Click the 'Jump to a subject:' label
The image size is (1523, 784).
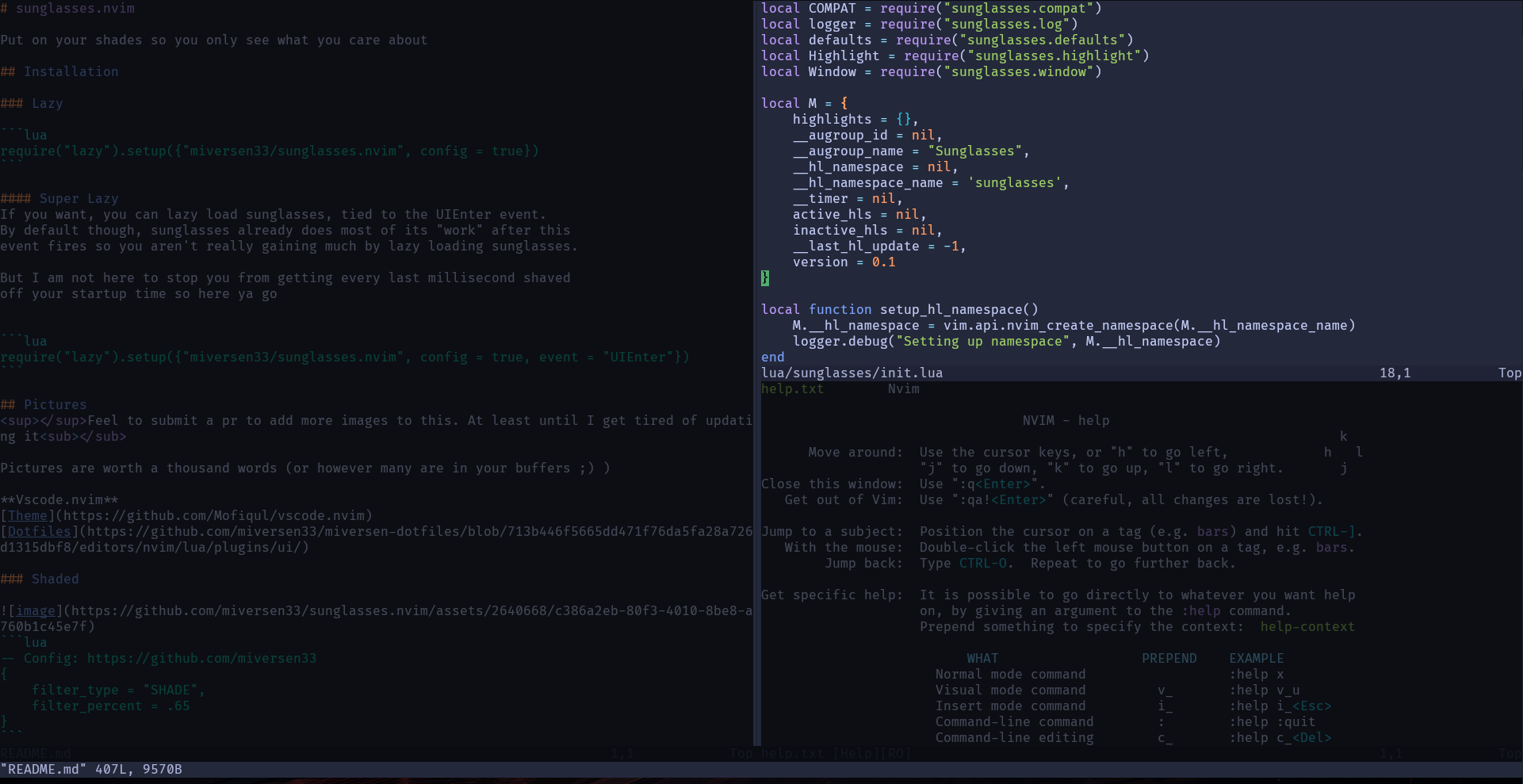832,531
